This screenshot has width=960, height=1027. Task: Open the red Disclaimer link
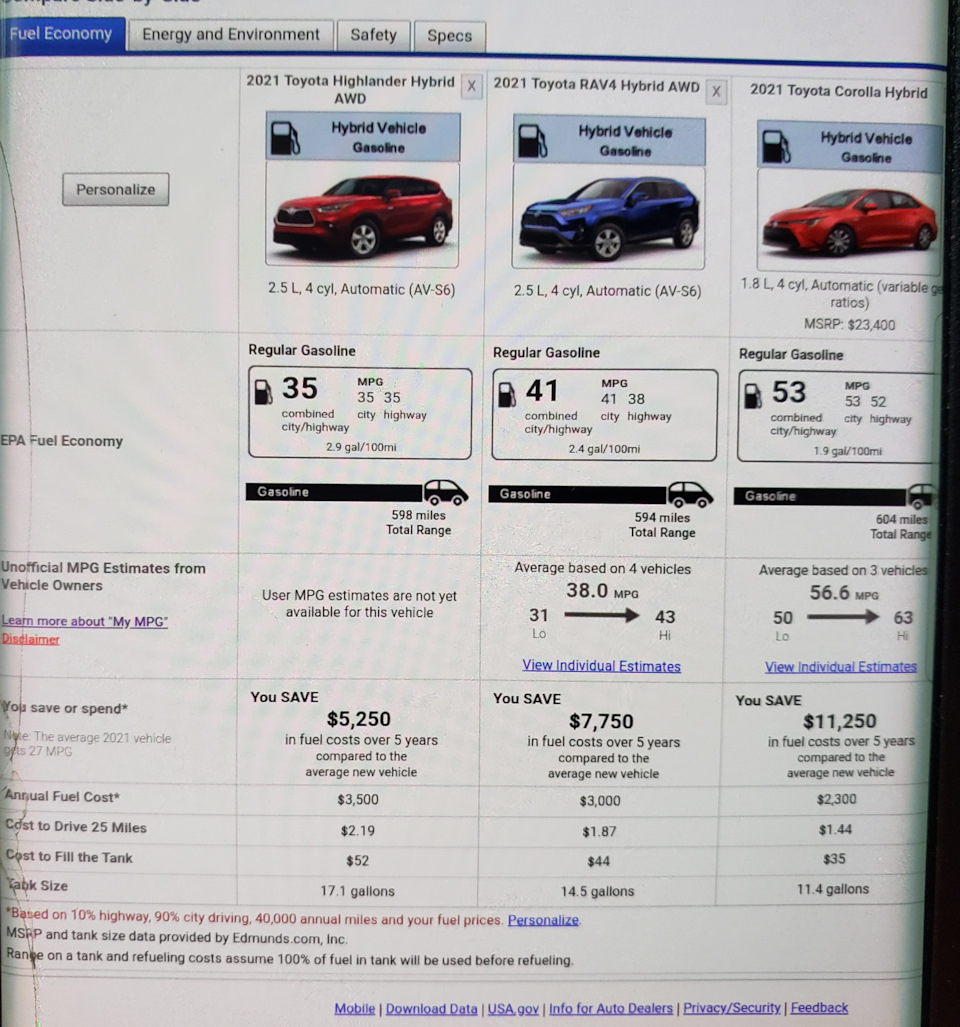click(x=30, y=639)
